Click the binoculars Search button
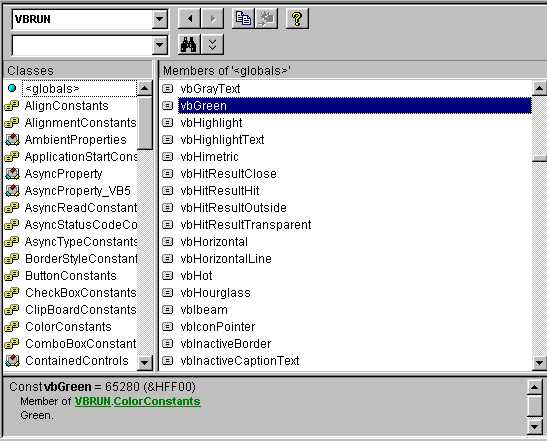 pyautogui.click(x=189, y=44)
